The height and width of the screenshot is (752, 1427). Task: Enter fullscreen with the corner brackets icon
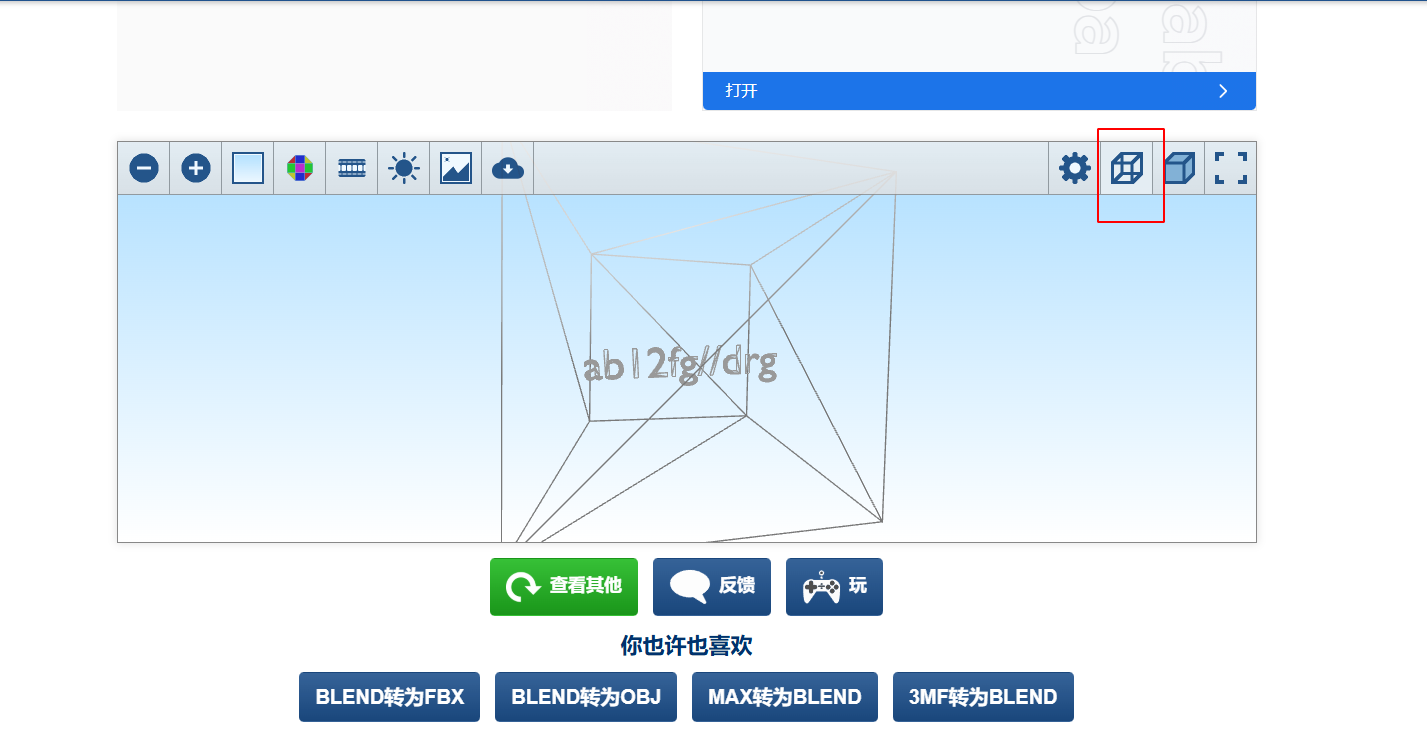point(1231,168)
